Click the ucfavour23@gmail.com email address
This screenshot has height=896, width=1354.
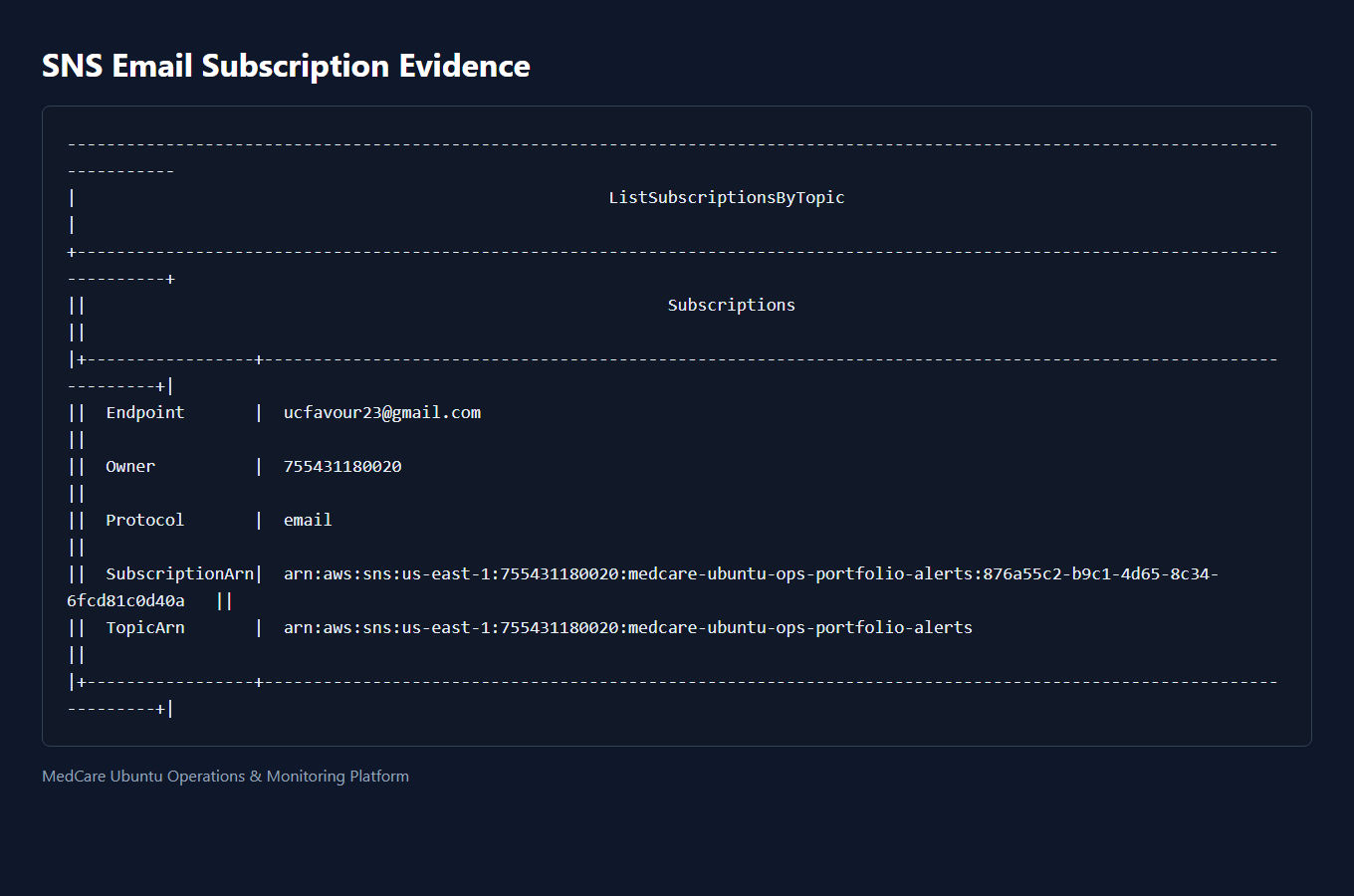click(382, 412)
